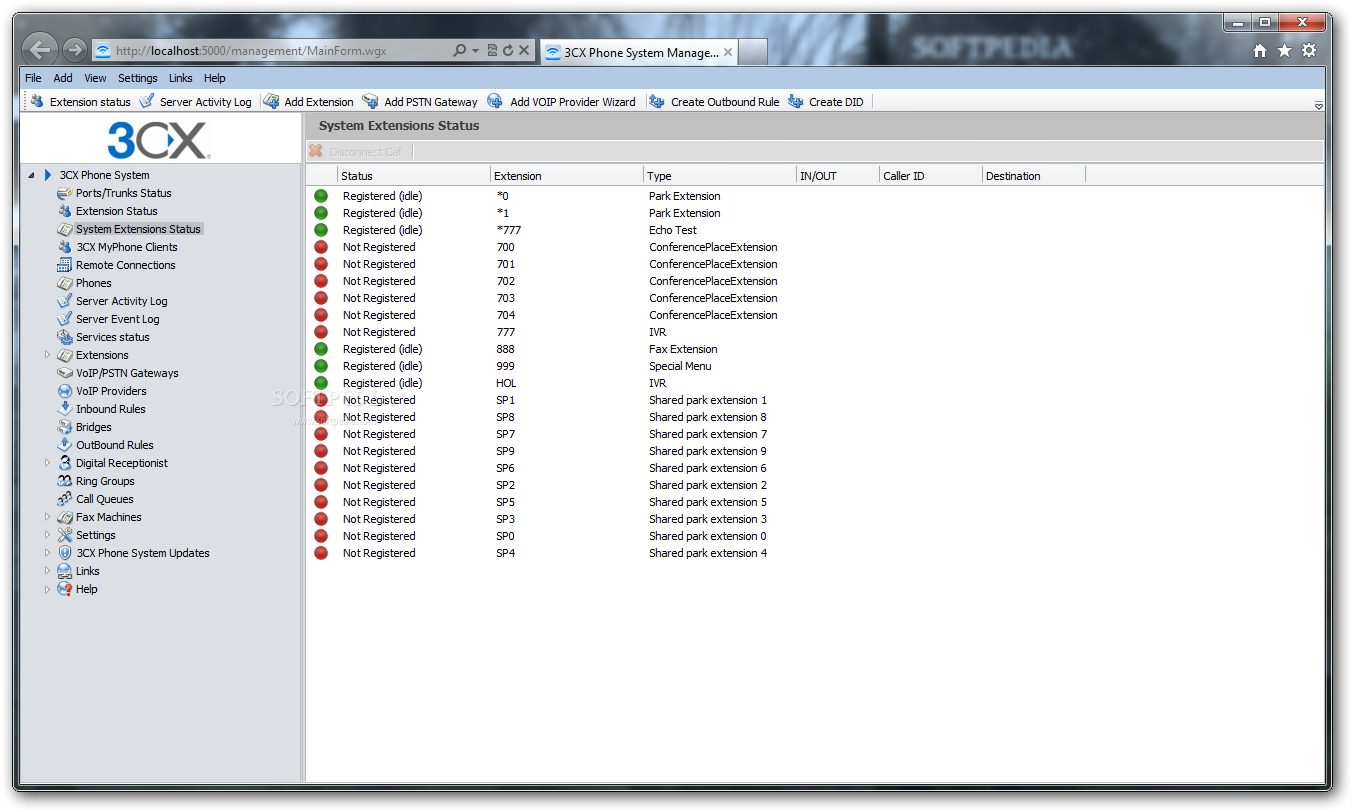
Task: Select Shared park extension 4 row
Action: coord(814,553)
